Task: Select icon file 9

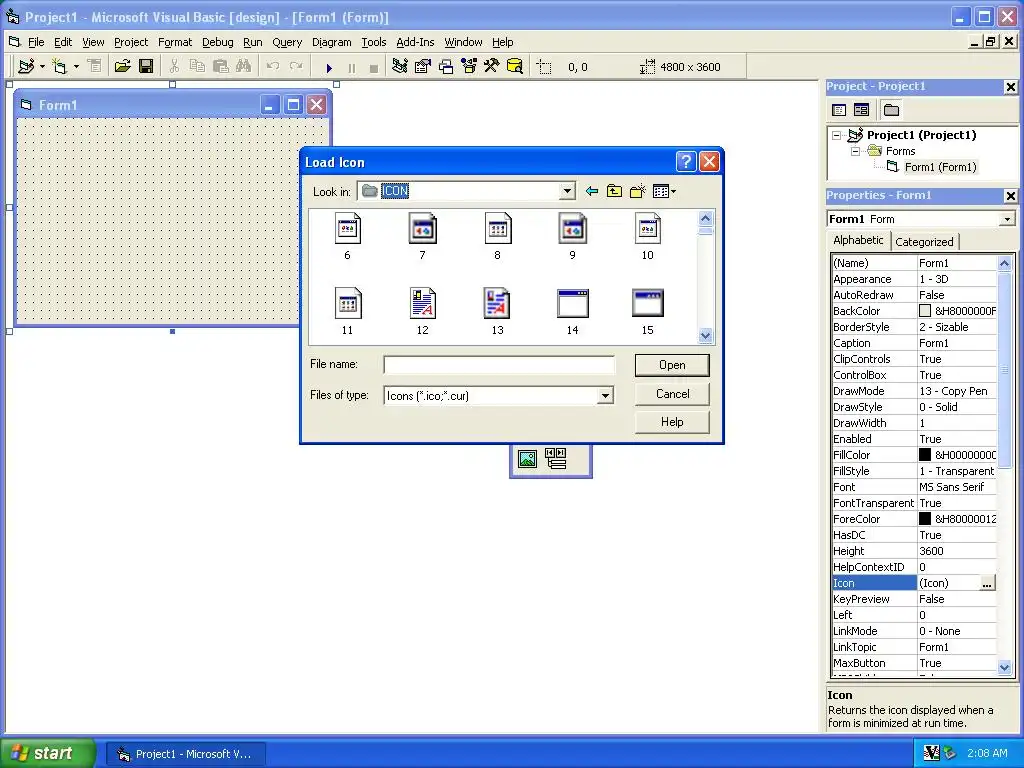Action: click(x=573, y=236)
